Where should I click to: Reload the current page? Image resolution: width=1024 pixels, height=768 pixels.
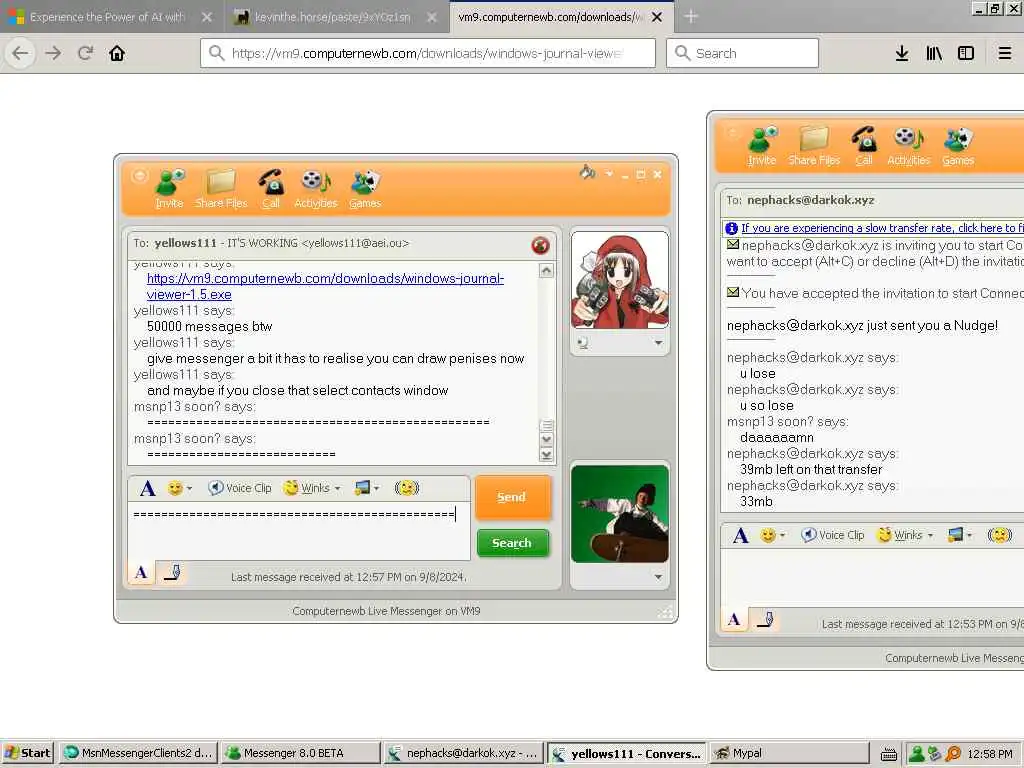tap(86, 53)
